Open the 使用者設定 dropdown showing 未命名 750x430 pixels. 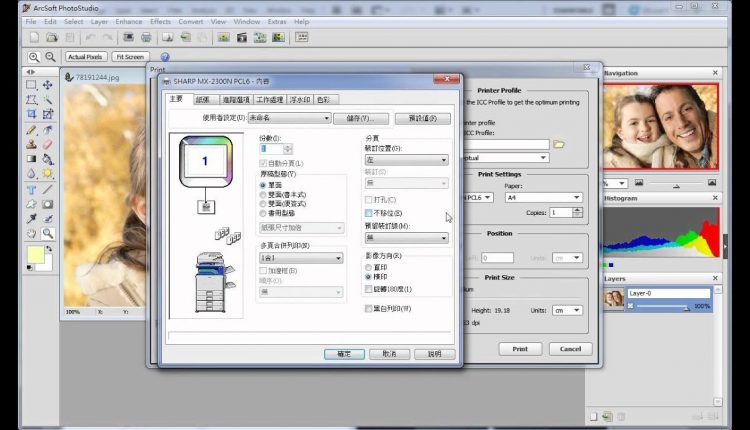(289, 118)
